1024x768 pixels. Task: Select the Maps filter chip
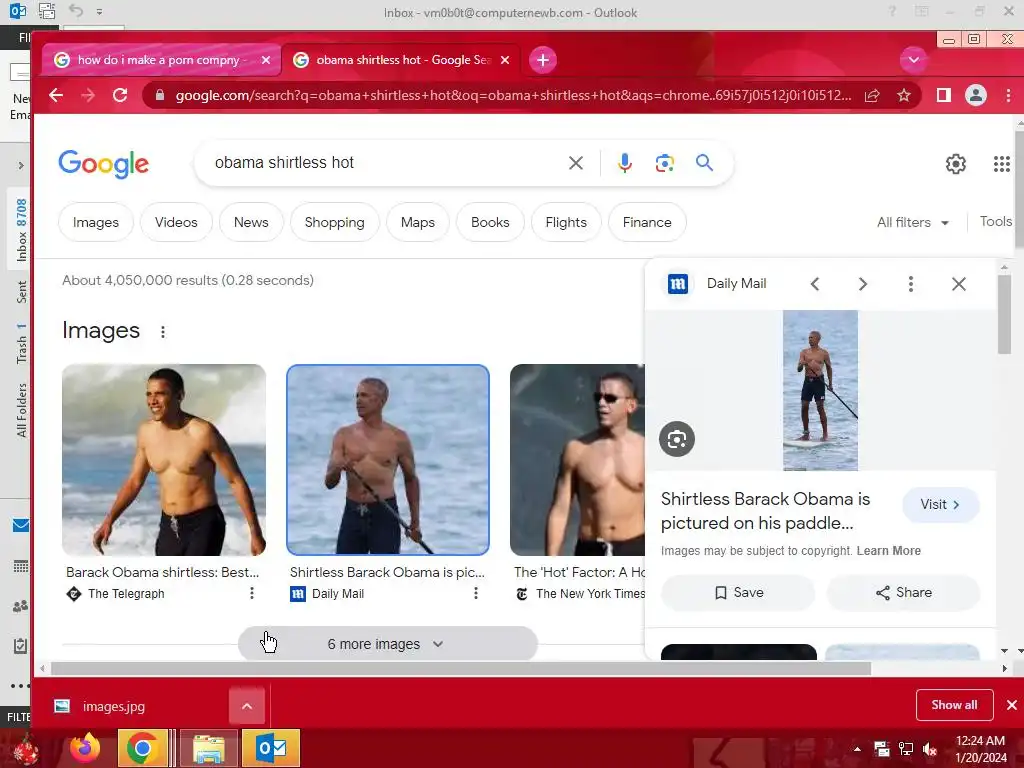[x=418, y=223]
